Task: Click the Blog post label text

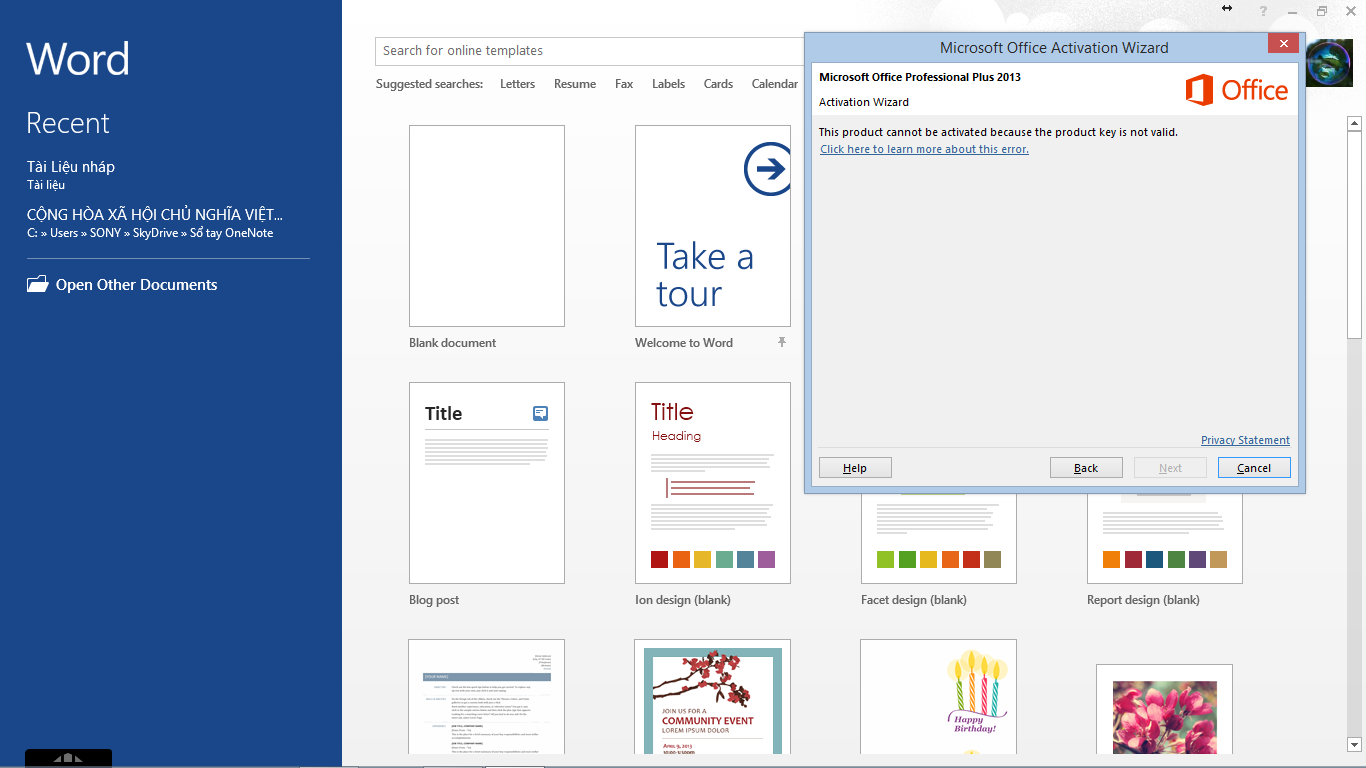Action: tap(434, 600)
